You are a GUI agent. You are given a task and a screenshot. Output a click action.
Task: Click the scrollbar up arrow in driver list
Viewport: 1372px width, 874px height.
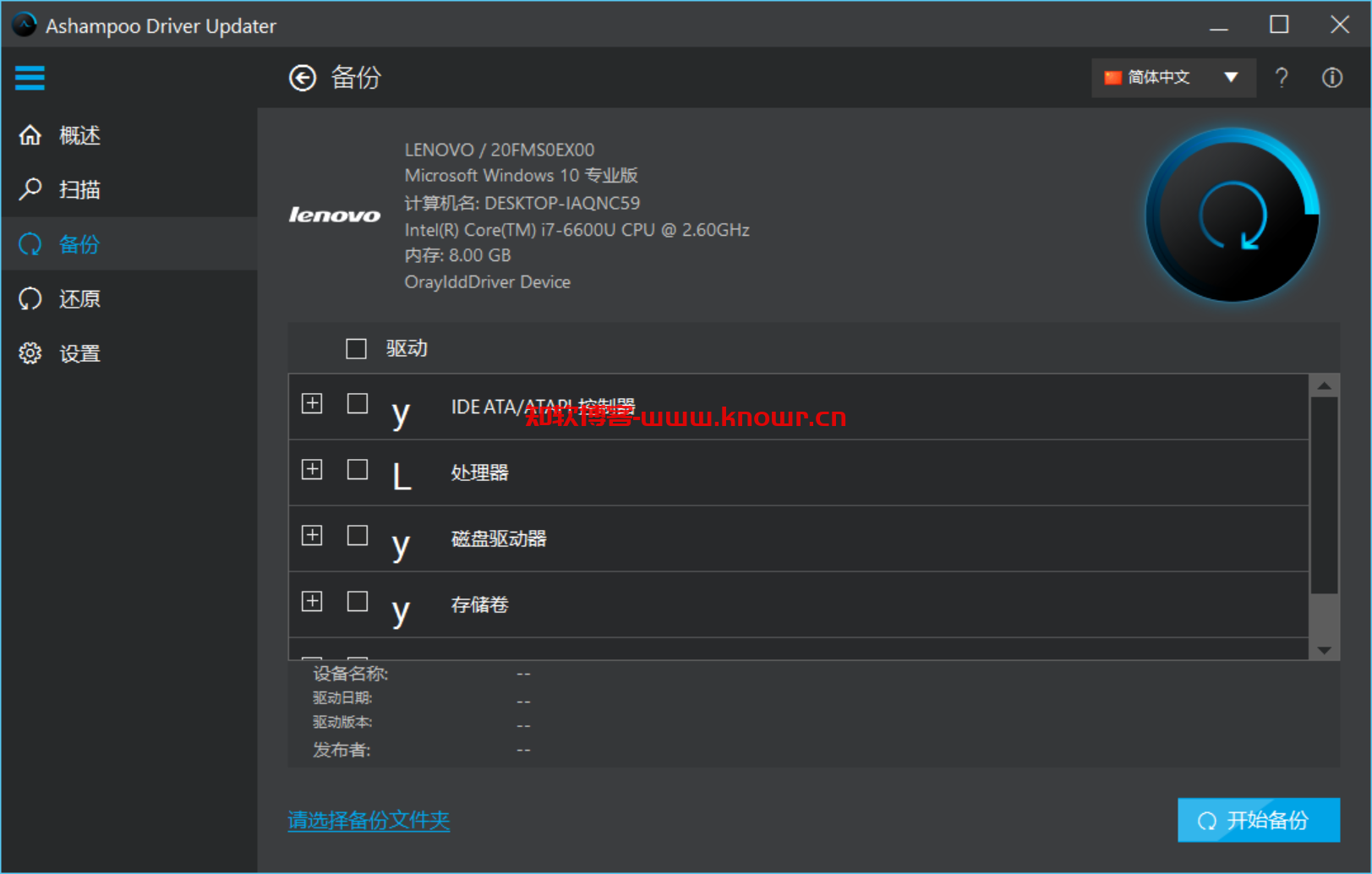tap(1324, 386)
